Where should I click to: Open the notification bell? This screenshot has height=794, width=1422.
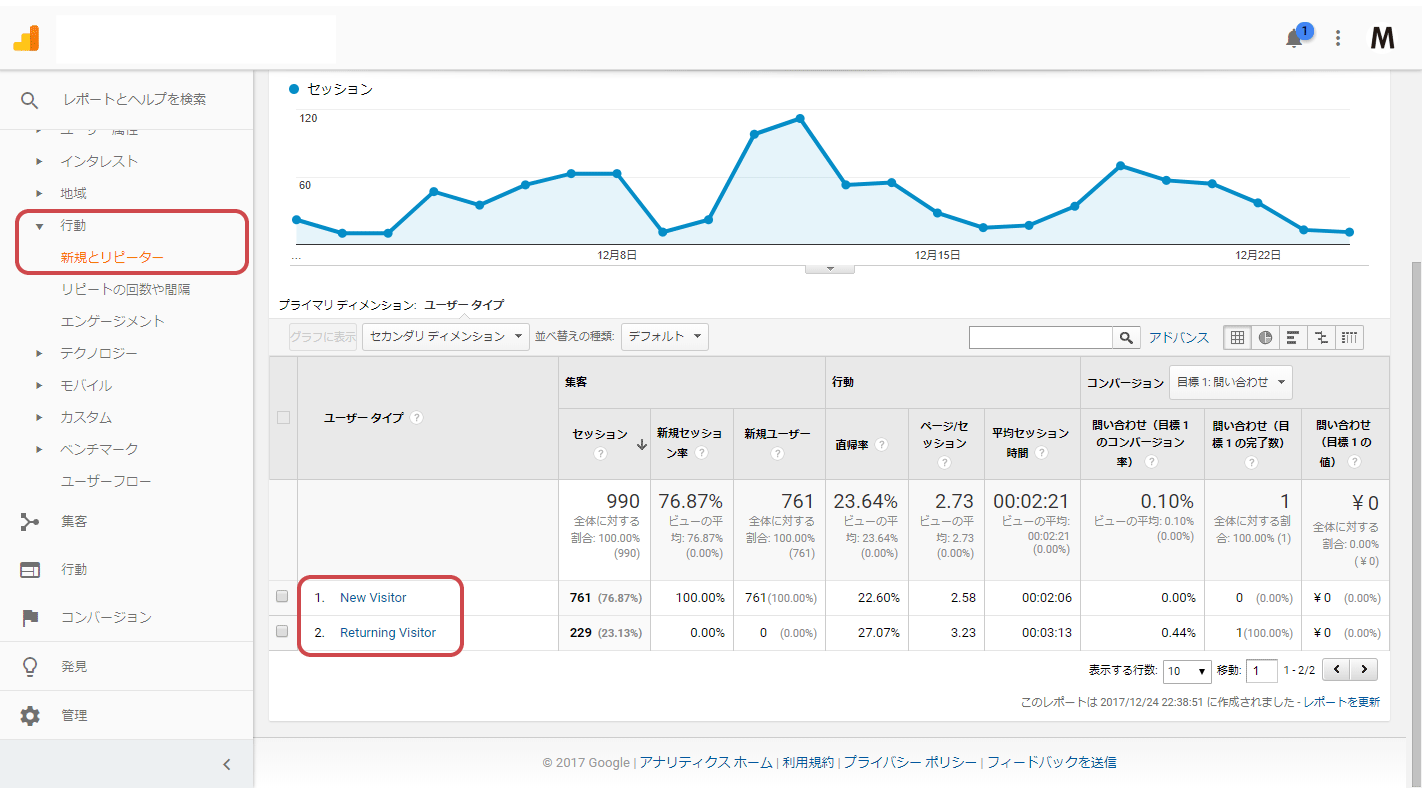click(x=1294, y=38)
